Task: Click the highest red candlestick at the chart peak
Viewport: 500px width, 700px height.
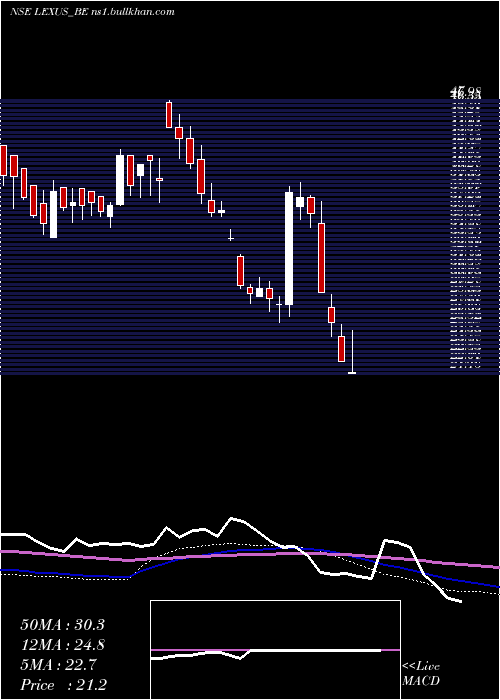Action: tap(169, 115)
